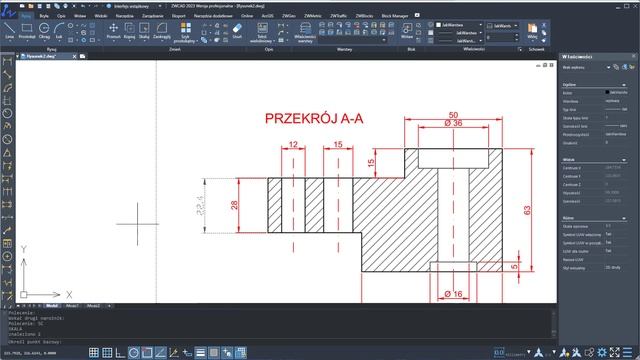Click the open folder icon in quick access bar
Viewport: 640px width, 360px height.
click(31, 6)
